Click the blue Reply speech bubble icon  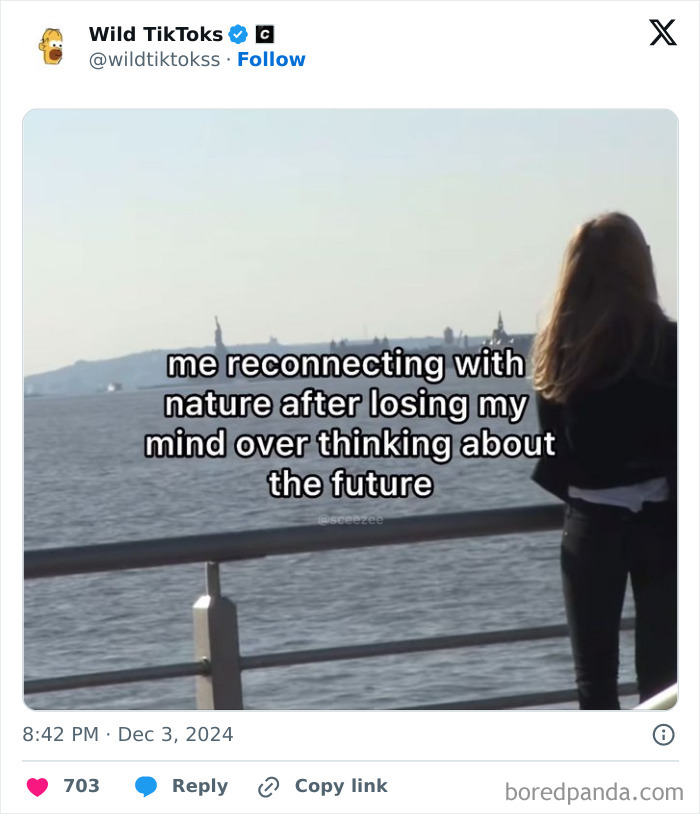(x=148, y=786)
